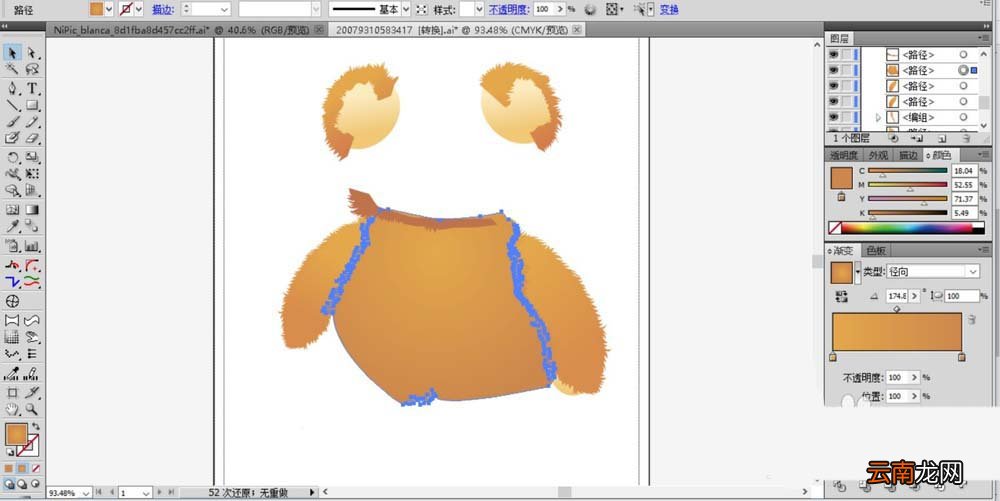Click the M value field 52.55

click(x=964, y=185)
